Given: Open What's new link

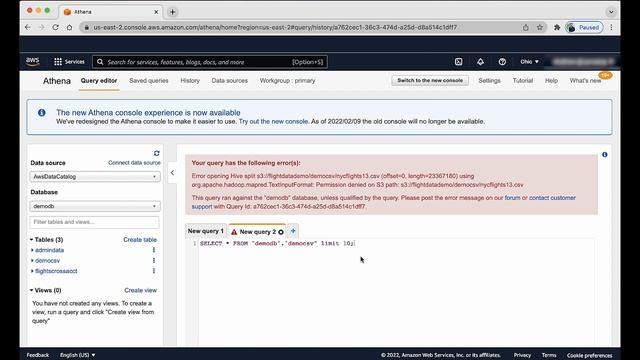Looking at the screenshot, I should pyautogui.click(x=585, y=80).
